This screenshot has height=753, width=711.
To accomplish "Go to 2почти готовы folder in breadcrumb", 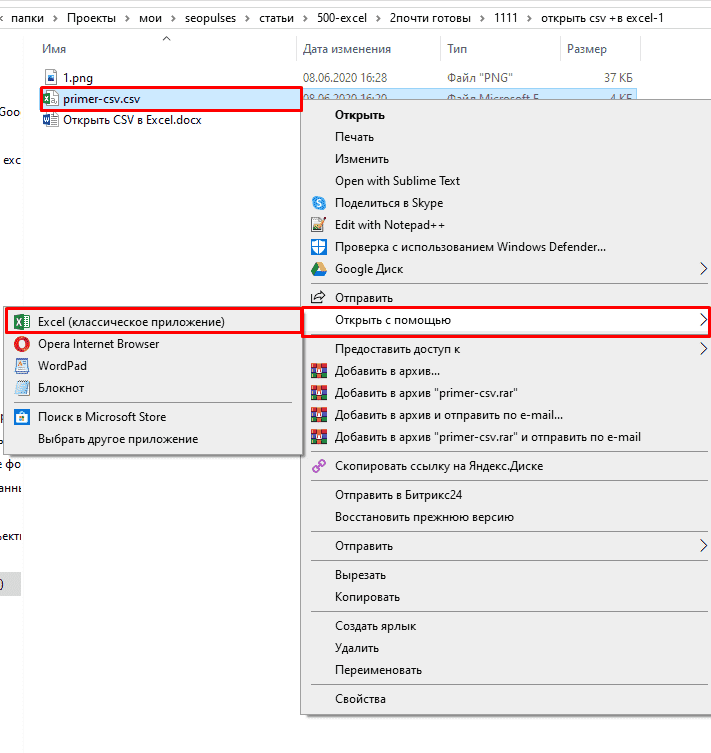I will 430,18.
